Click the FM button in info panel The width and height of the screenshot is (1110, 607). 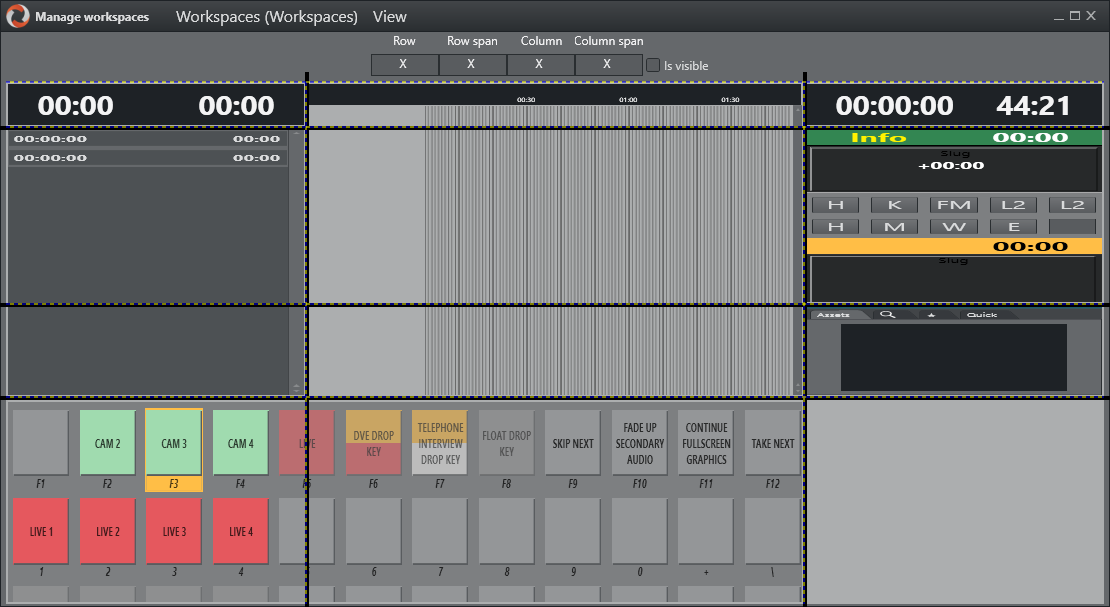(954, 205)
